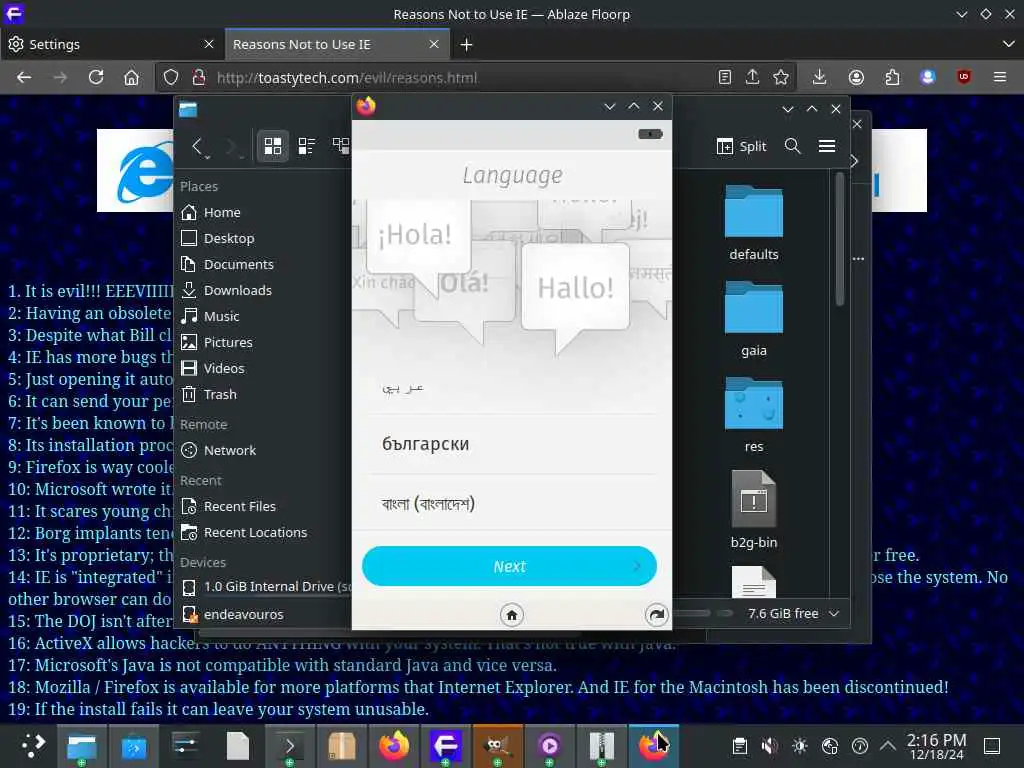The width and height of the screenshot is (1024, 768).
Task: Select български language option
Action: (x=511, y=444)
